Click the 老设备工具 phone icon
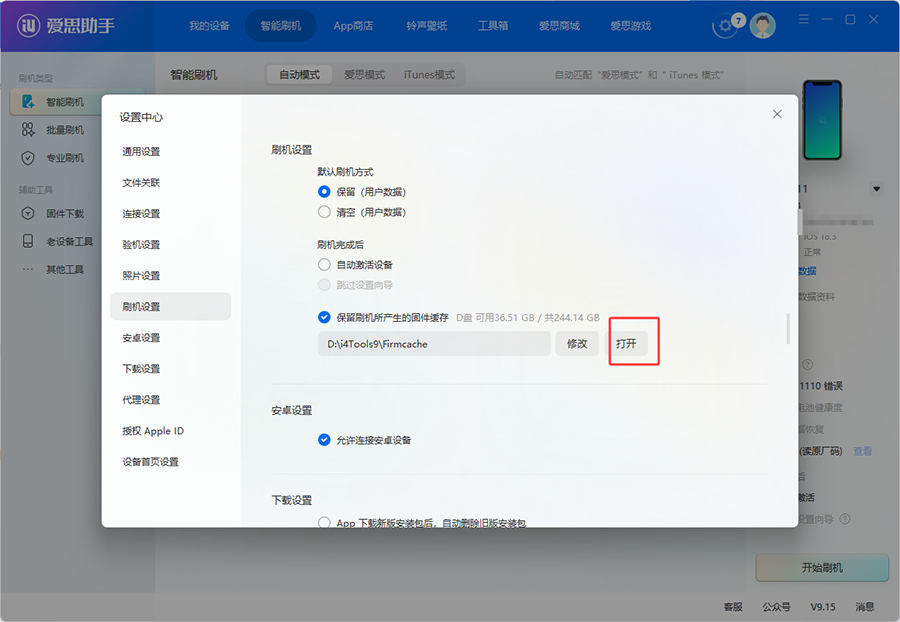This screenshot has width=900, height=622. 28,241
